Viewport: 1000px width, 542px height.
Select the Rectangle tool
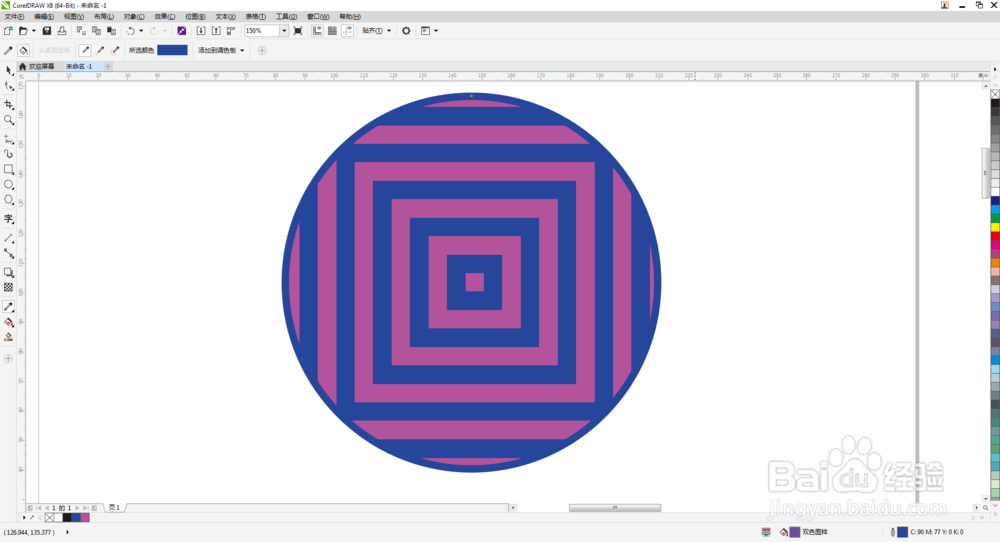(8, 169)
